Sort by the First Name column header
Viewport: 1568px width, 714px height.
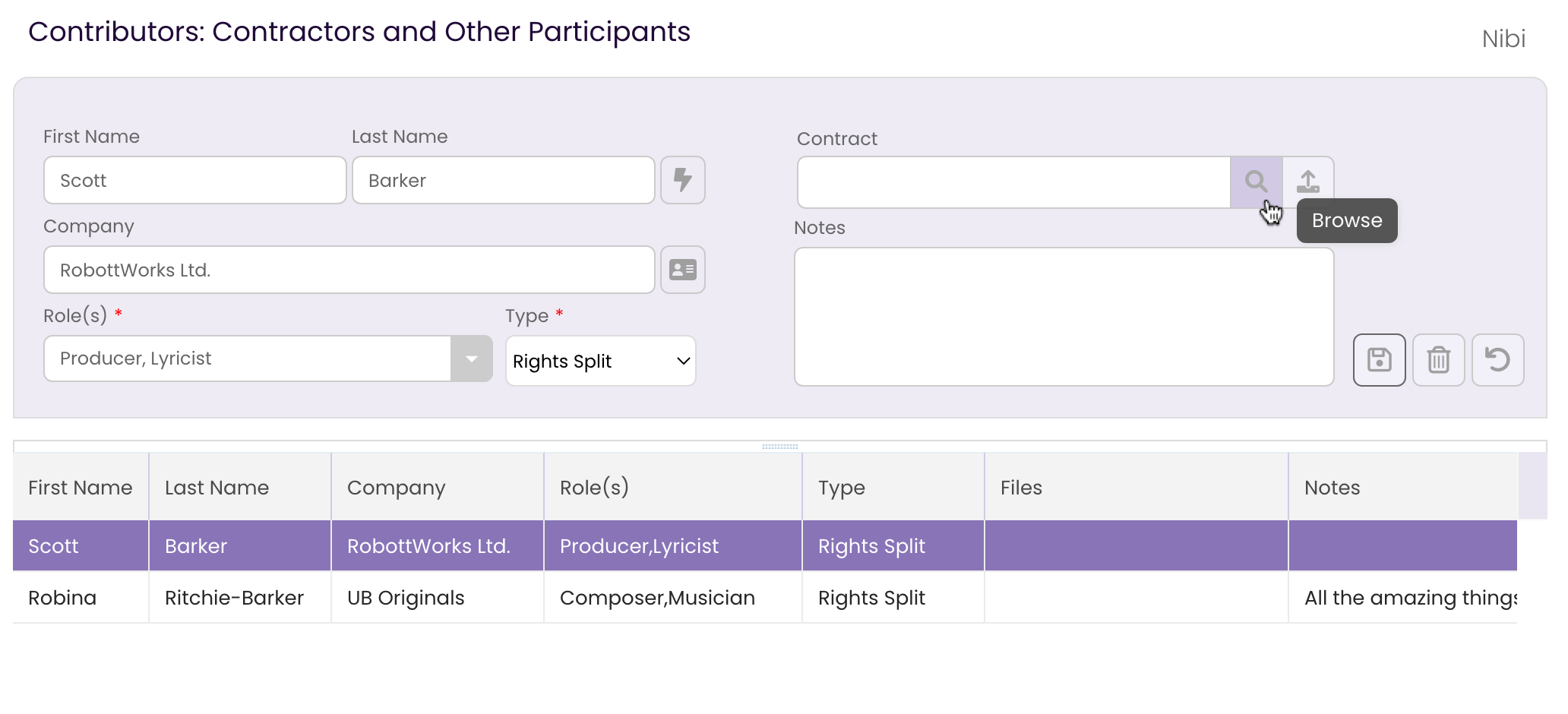coord(81,487)
